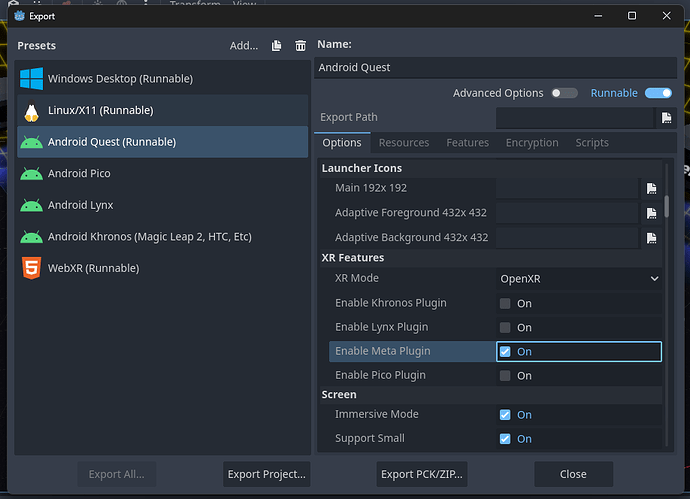Open file picker for Main 192x 192
The height and width of the screenshot is (499, 690).
651,188
